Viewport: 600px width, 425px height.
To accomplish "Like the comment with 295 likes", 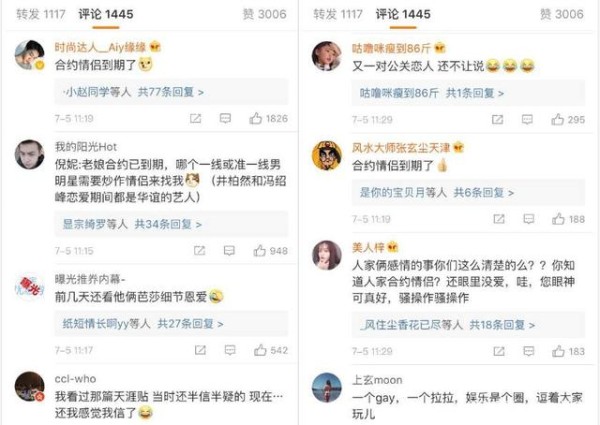I will click(558, 120).
